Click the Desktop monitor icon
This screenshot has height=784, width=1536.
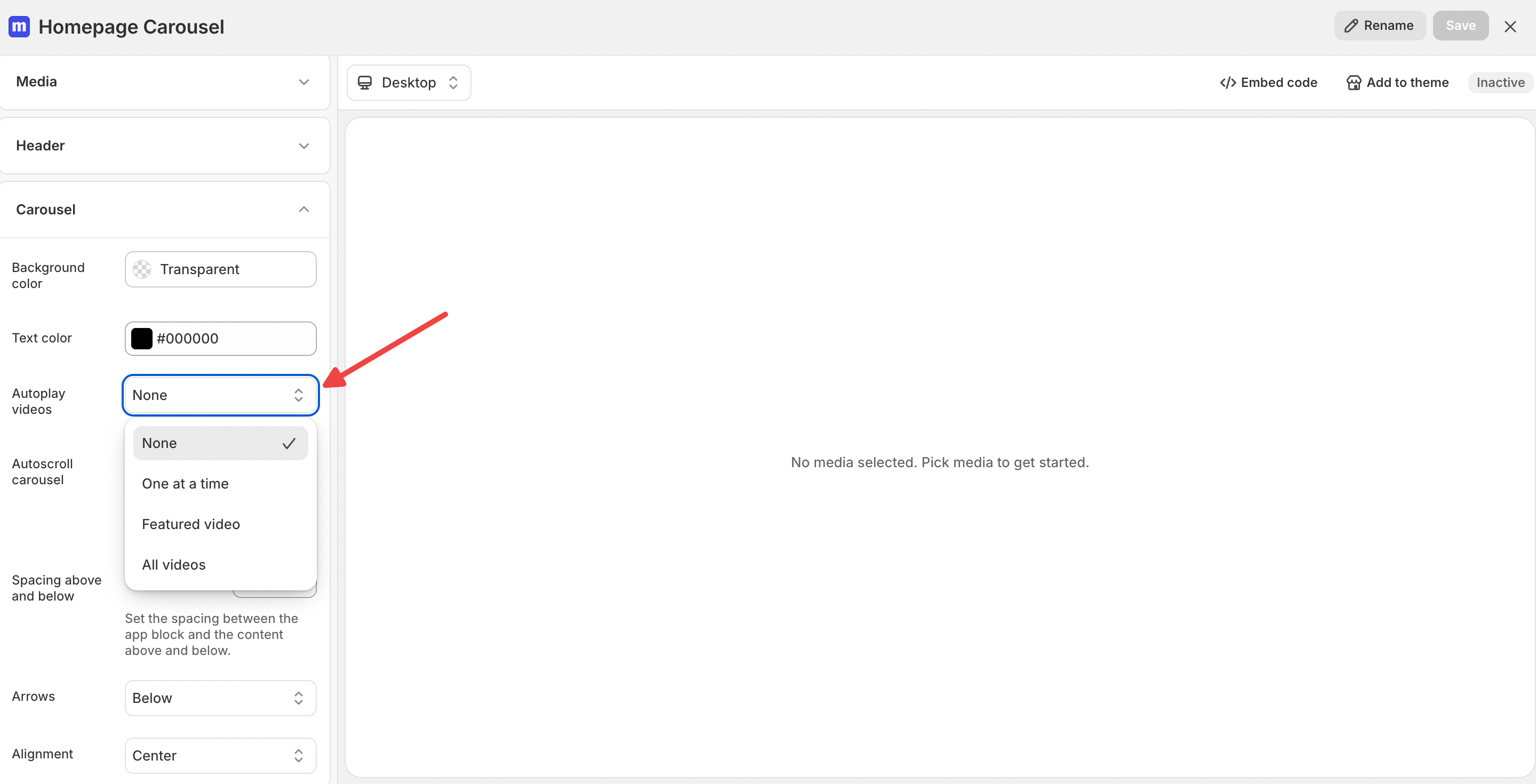(364, 83)
